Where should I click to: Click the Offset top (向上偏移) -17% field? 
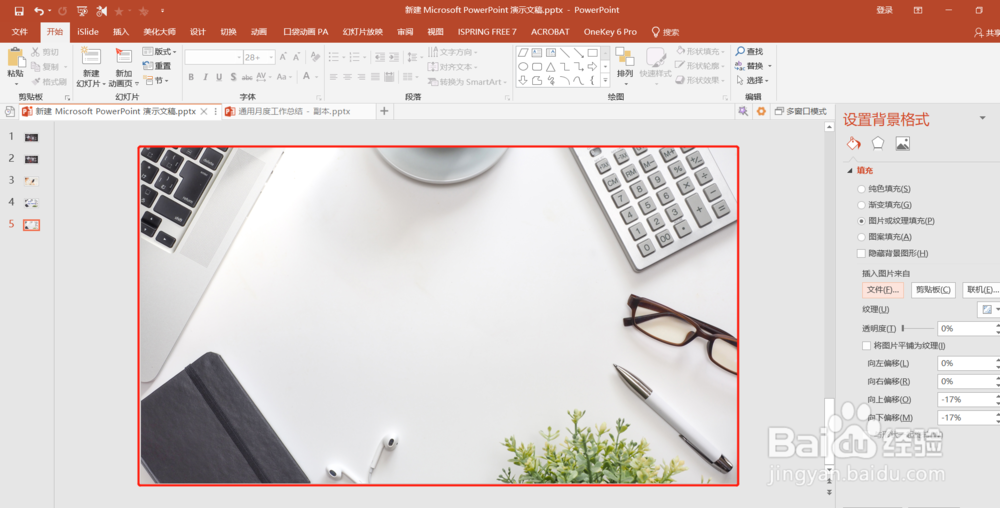968,400
